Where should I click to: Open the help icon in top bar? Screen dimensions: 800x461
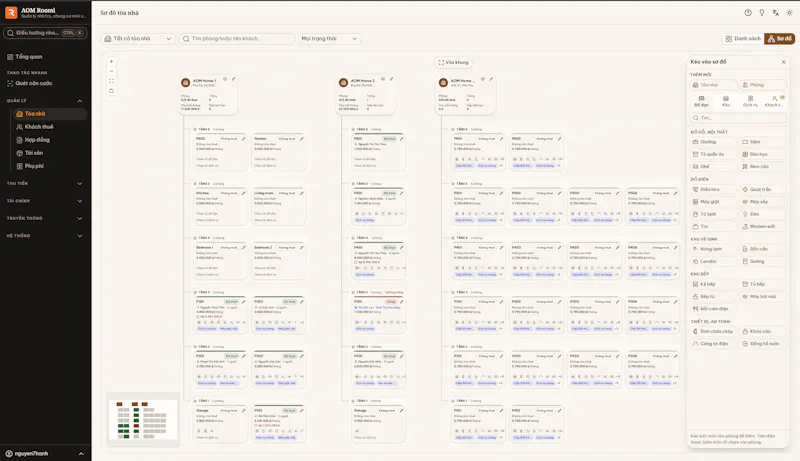click(748, 13)
